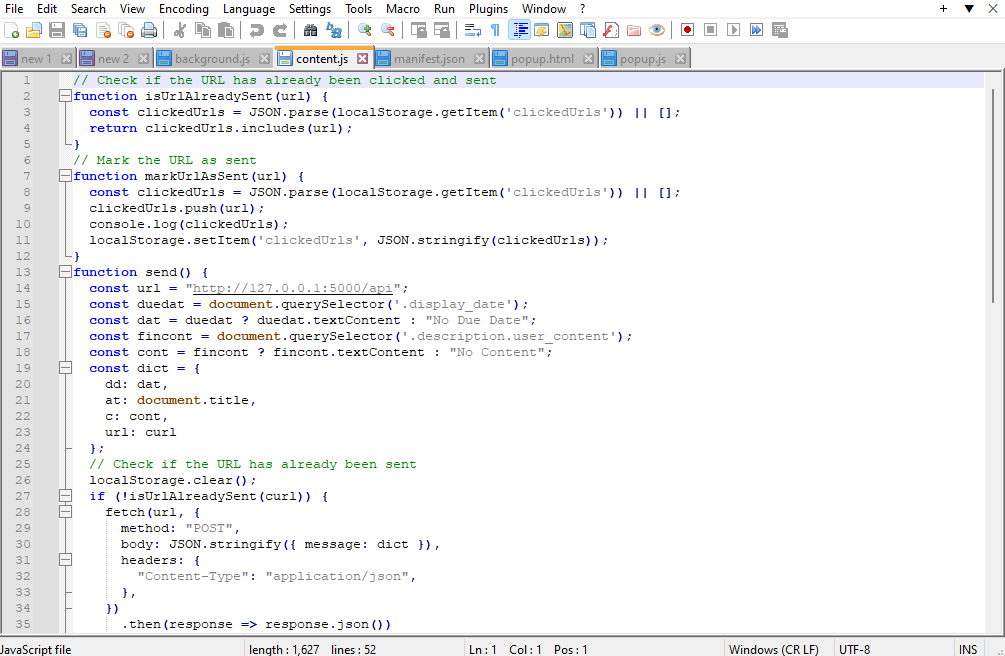1005x656 pixels.
Task: Click the Save All icon
Action: [x=80, y=30]
